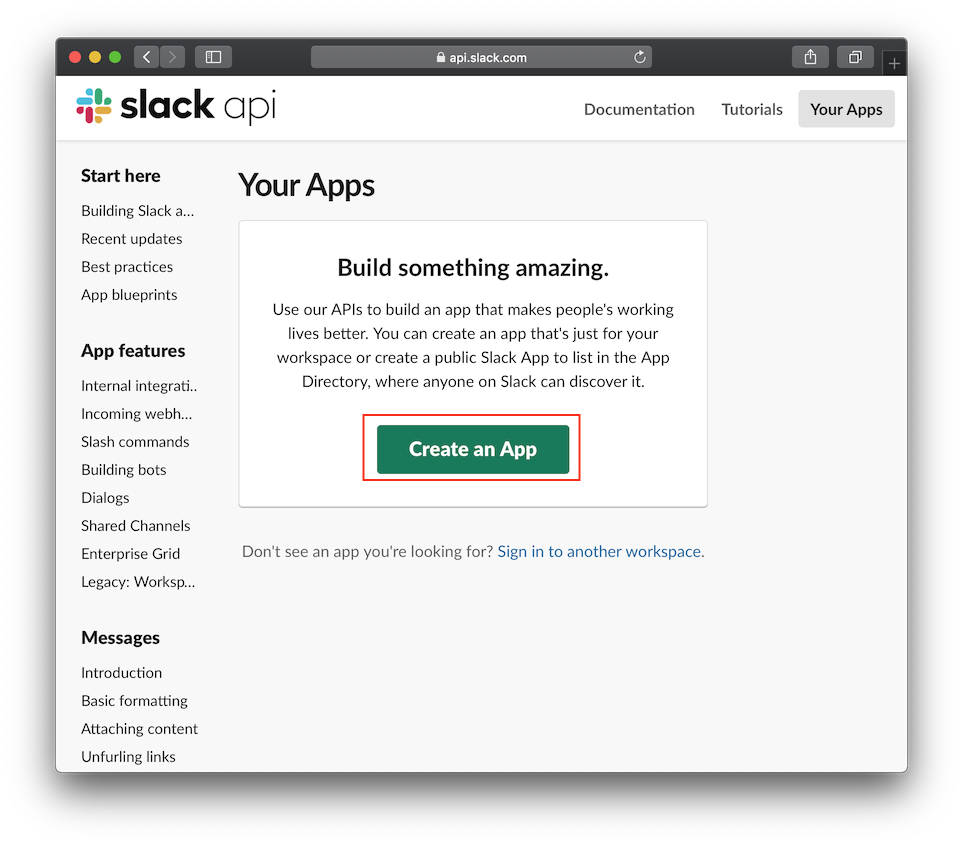Select the Your Apps nav tab
This screenshot has height=846, width=963.
[x=846, y=109]
